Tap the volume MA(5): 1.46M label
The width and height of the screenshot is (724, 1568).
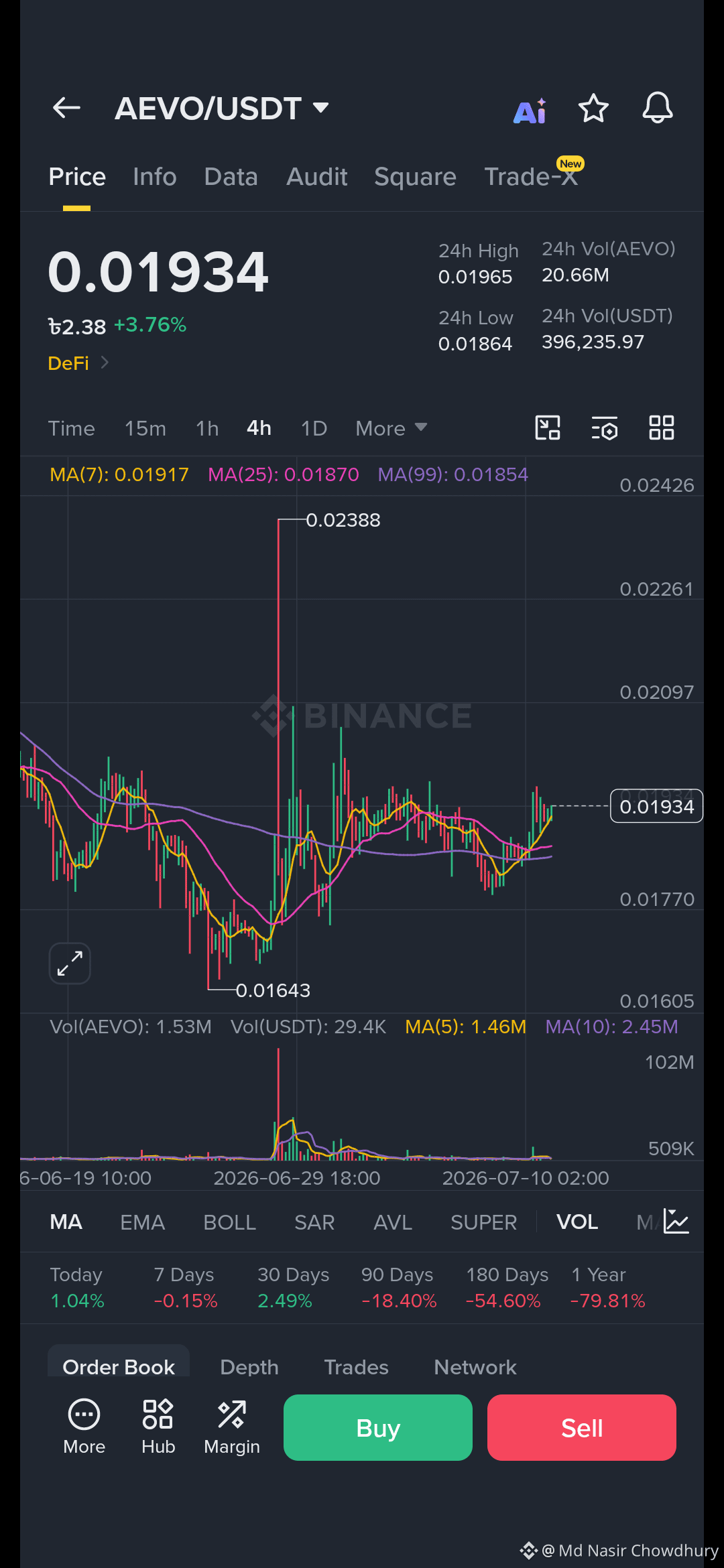466,1027
